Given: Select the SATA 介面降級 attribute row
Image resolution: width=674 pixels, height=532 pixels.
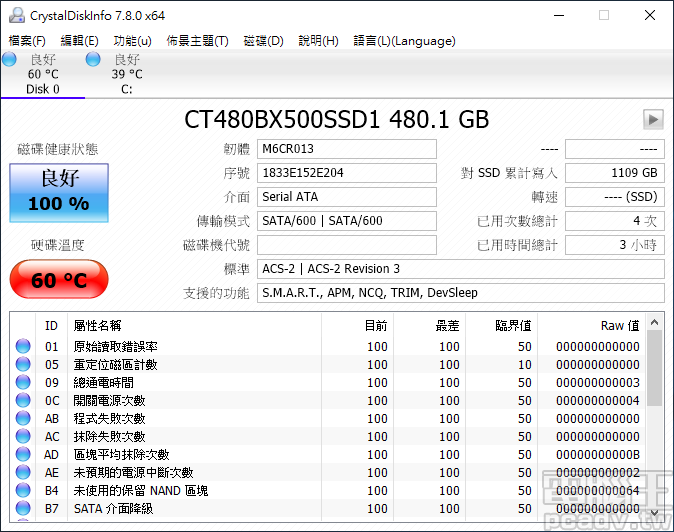Looking at the screenshot, I should tap(328, 509).
